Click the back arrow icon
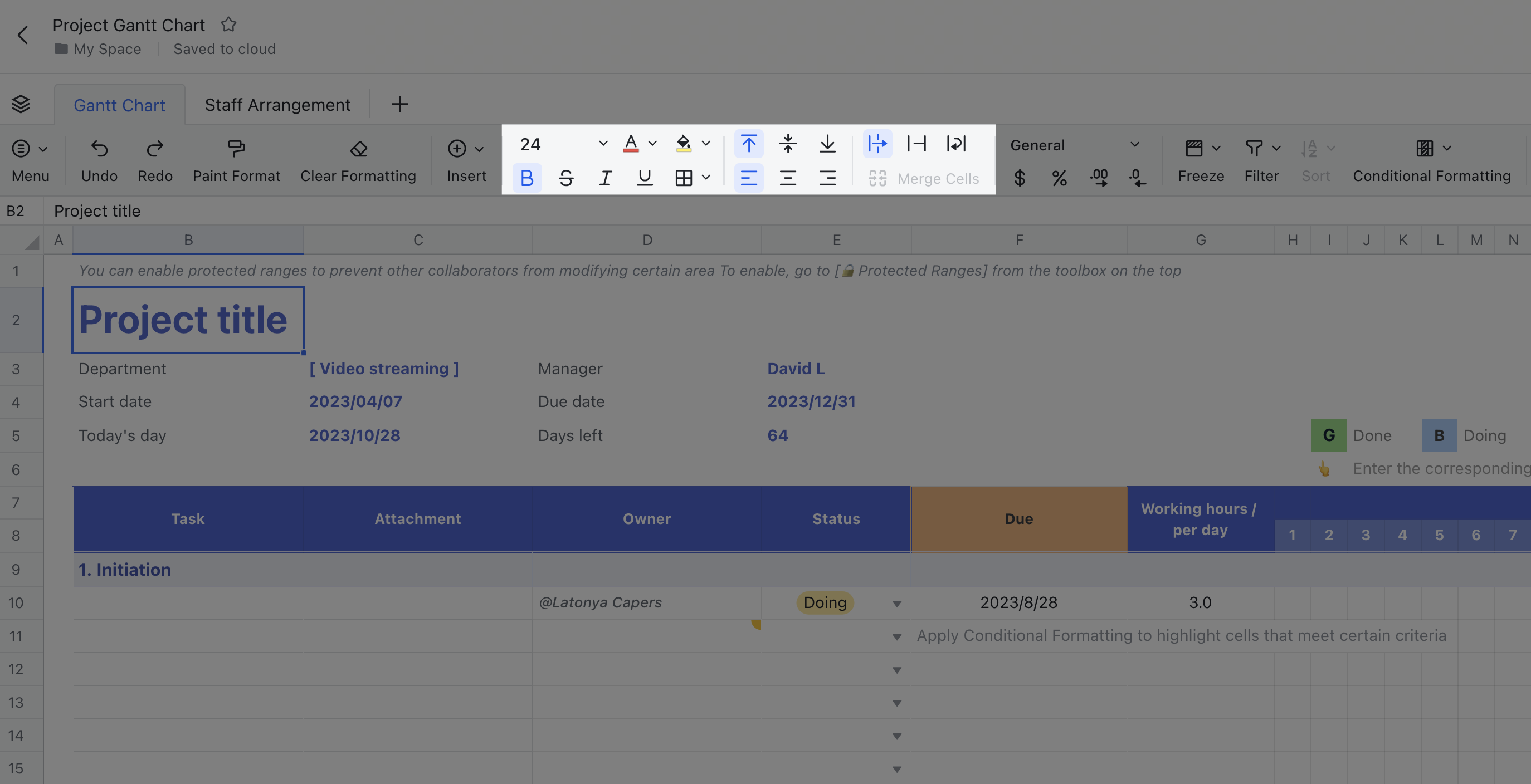The width and height of the screenshot is (1531, 784). (23, 35)
